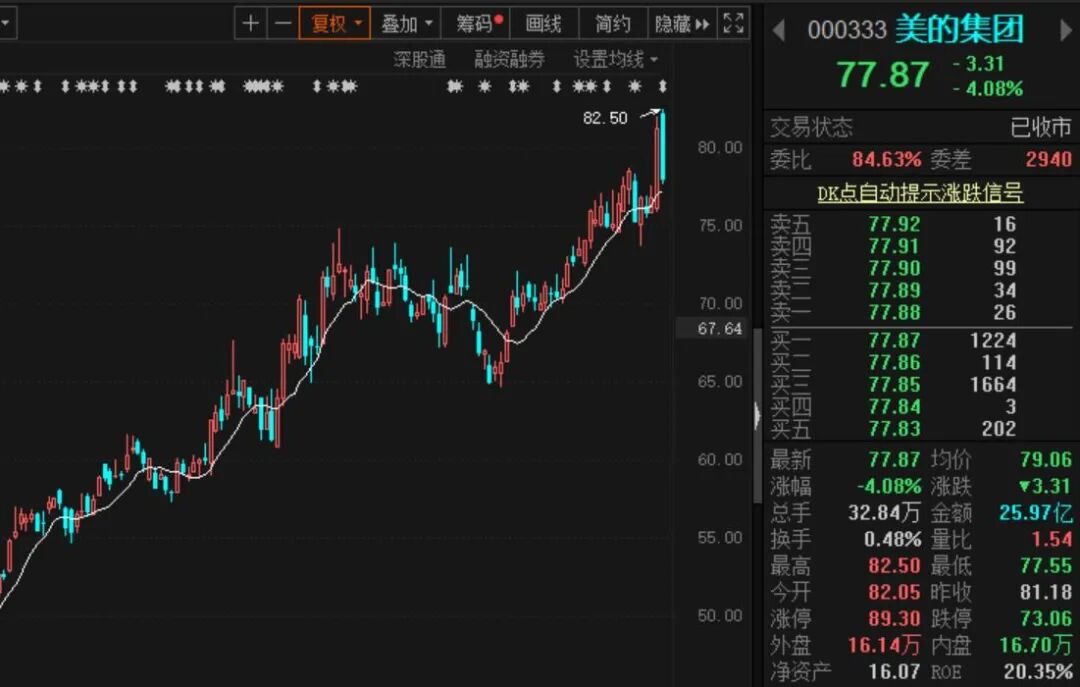Click the 量比 value 1.54
This screenshot has width=1080, height=687.
coord(1051,539)
